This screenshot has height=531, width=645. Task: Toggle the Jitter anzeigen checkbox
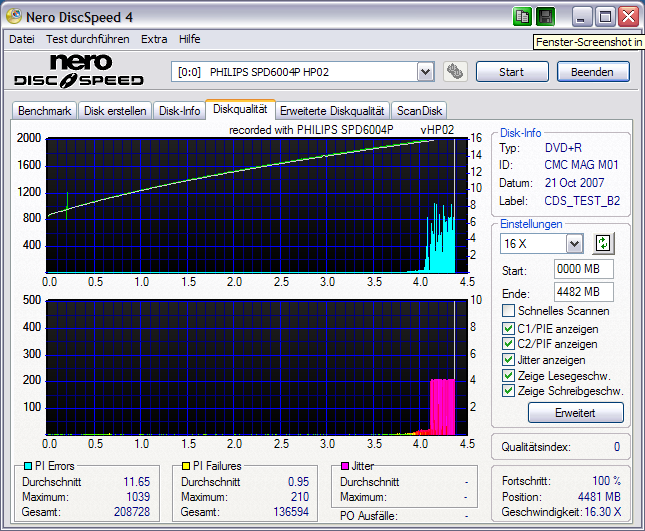point(508,359)
